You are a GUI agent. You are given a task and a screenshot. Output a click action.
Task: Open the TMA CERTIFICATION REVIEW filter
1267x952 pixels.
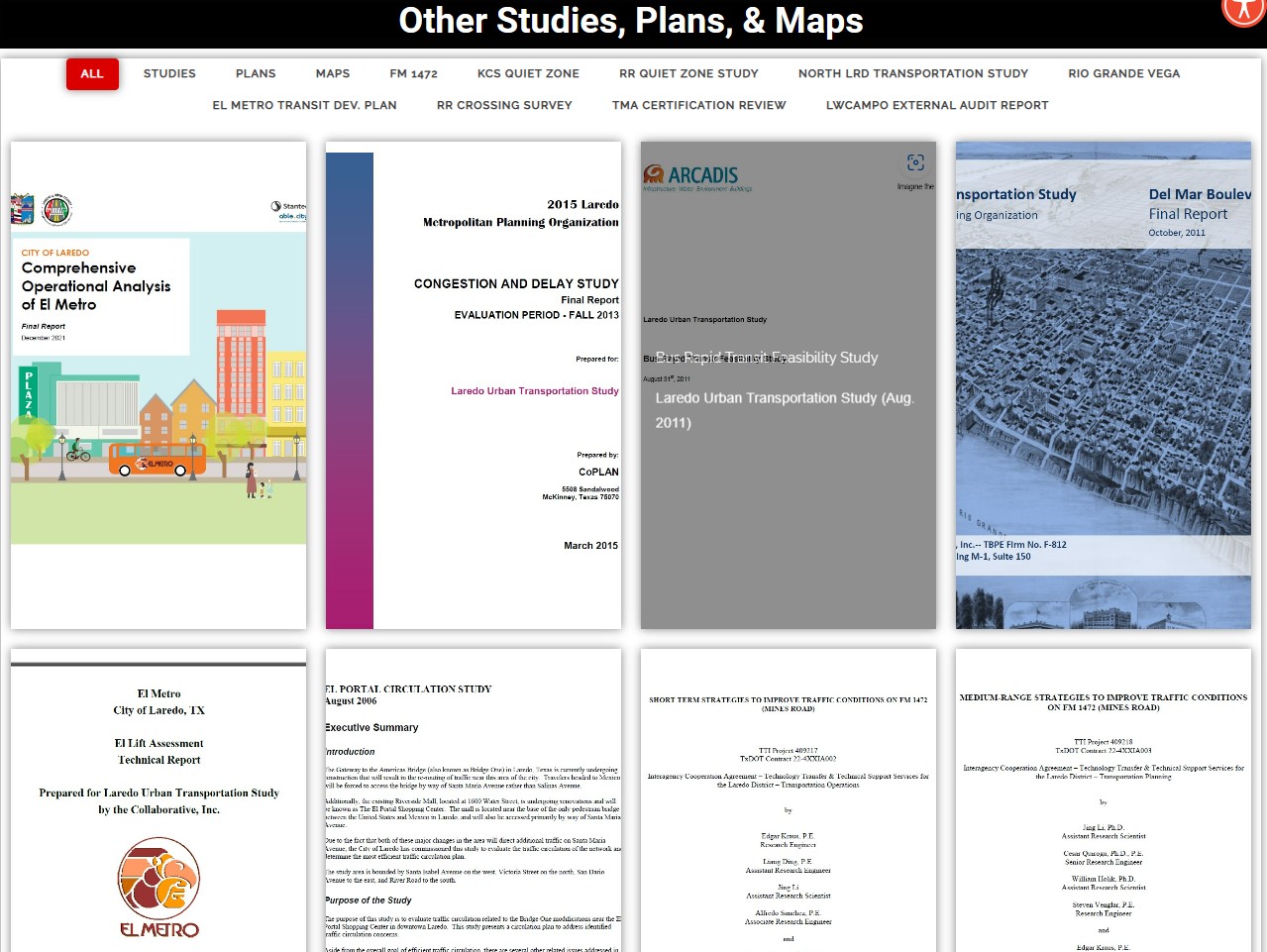click(x=698, y=105)
